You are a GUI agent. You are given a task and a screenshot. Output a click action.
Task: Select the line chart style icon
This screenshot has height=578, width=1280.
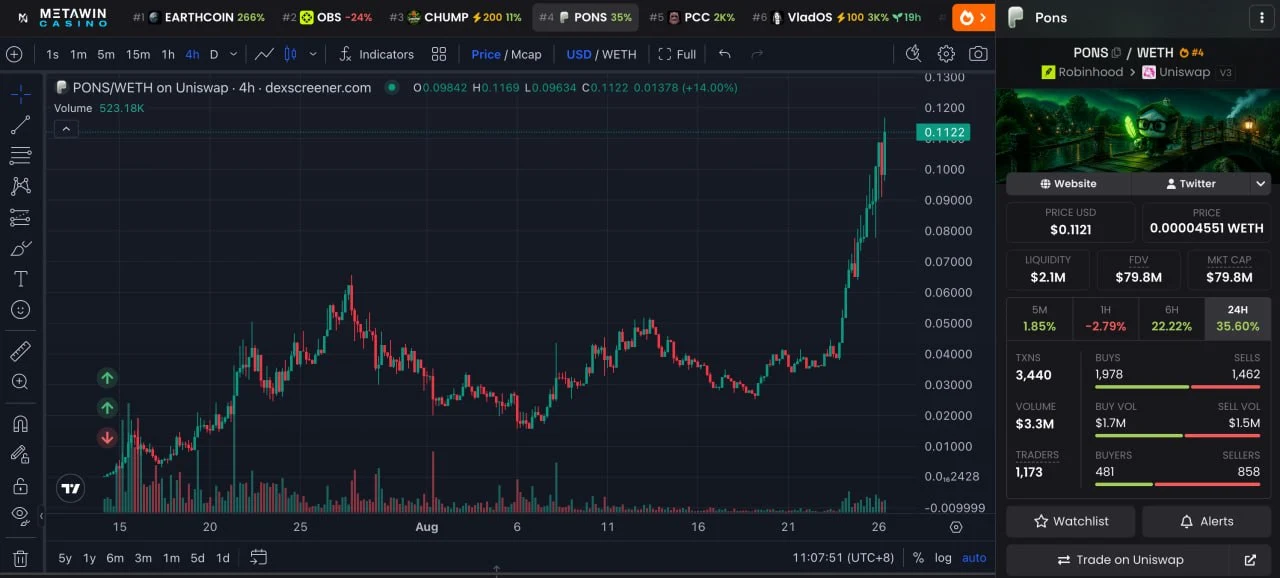click(264, 54)
